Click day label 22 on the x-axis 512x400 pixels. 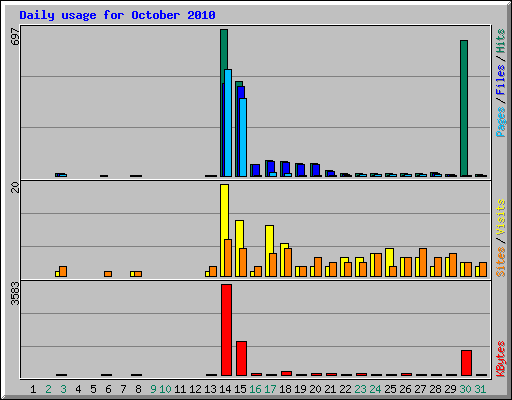(x=345, y=389)
